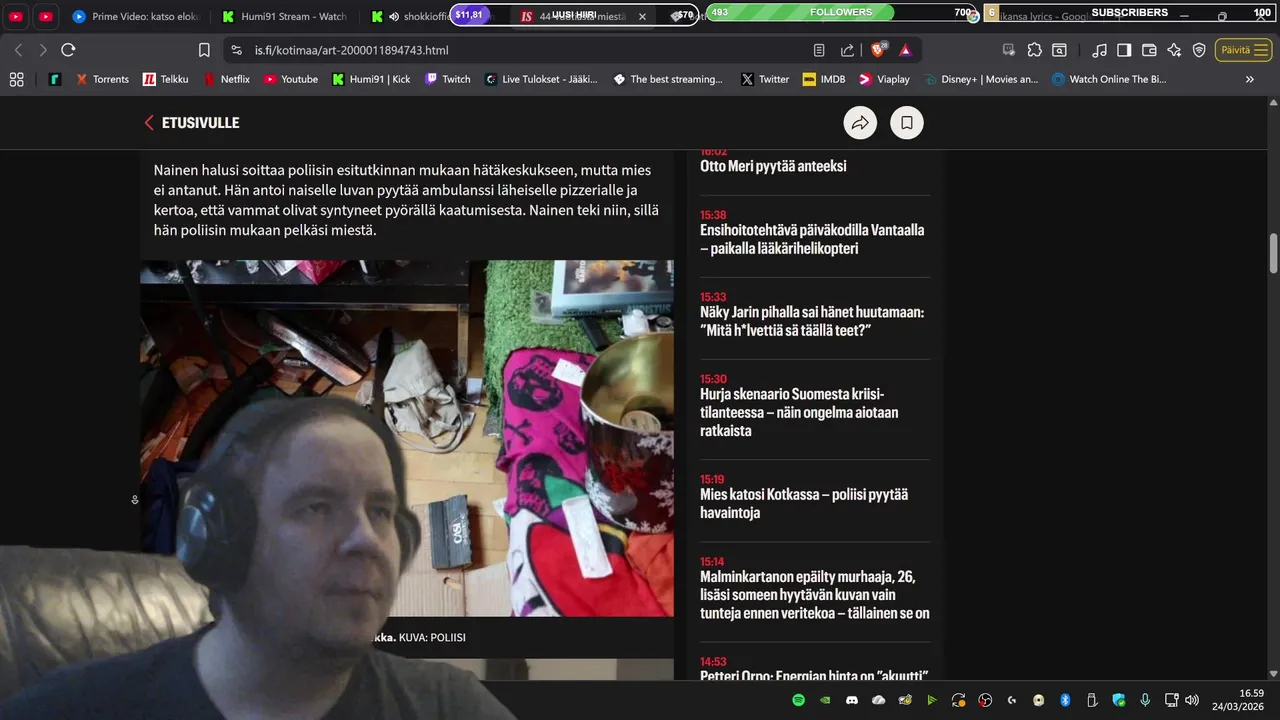Open Windows Security shield tray icon
Image resolution: width=1280 pixels, height=720 pixels.
tap(1119, 700)
